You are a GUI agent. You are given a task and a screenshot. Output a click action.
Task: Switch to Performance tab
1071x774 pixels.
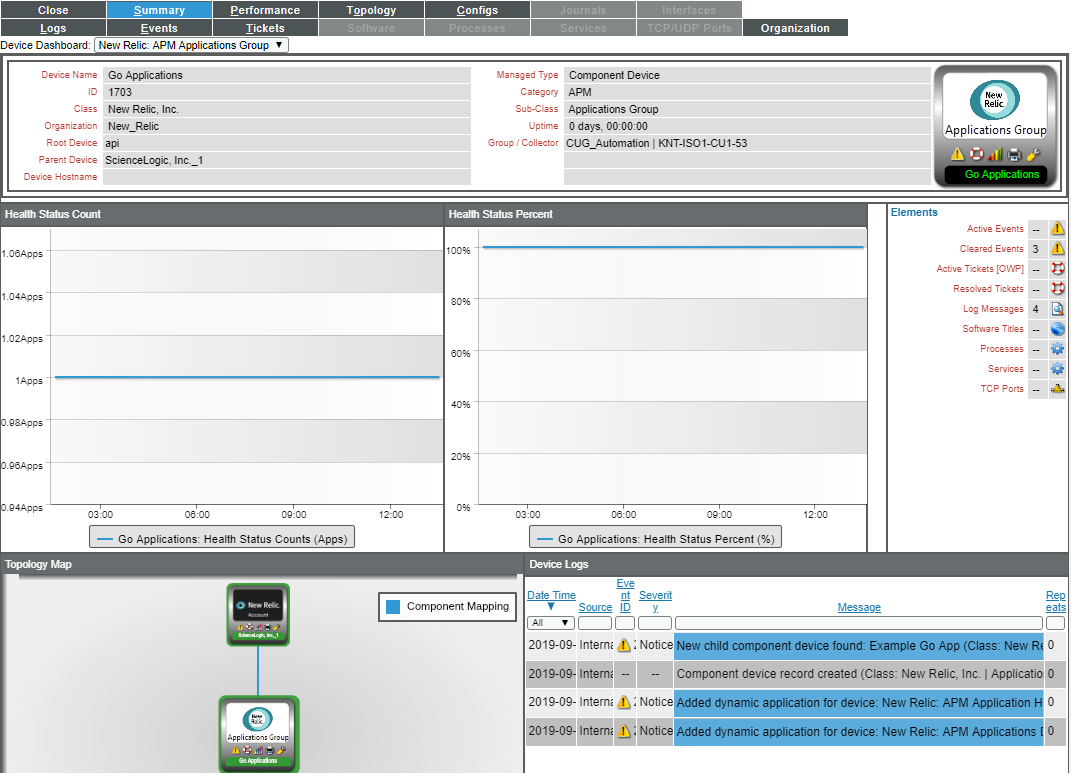[x=265, y=10]
